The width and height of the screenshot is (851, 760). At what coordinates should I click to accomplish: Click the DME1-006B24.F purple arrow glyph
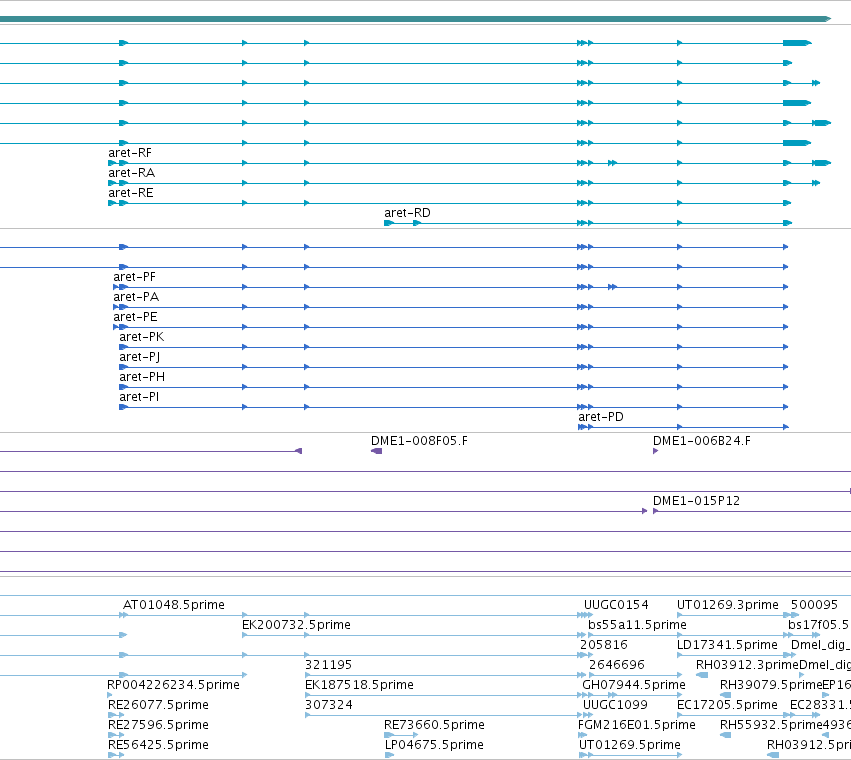tap(656, 451)
